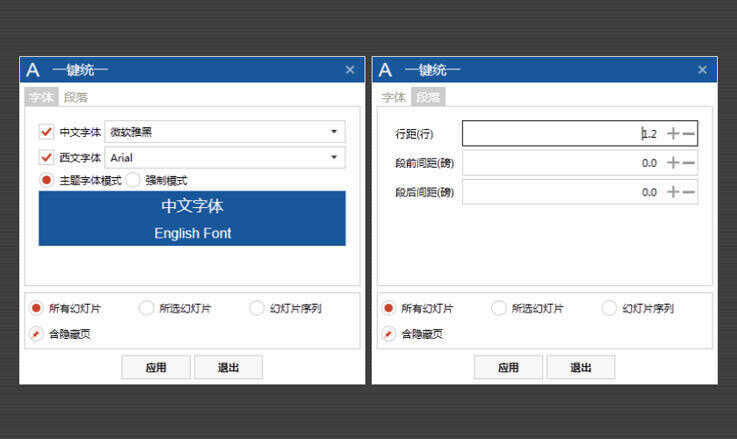Viewport: 737px width, 439px height.
Task: Switch to 段落 tab in right dialog
Action: [x=428, y=97]
